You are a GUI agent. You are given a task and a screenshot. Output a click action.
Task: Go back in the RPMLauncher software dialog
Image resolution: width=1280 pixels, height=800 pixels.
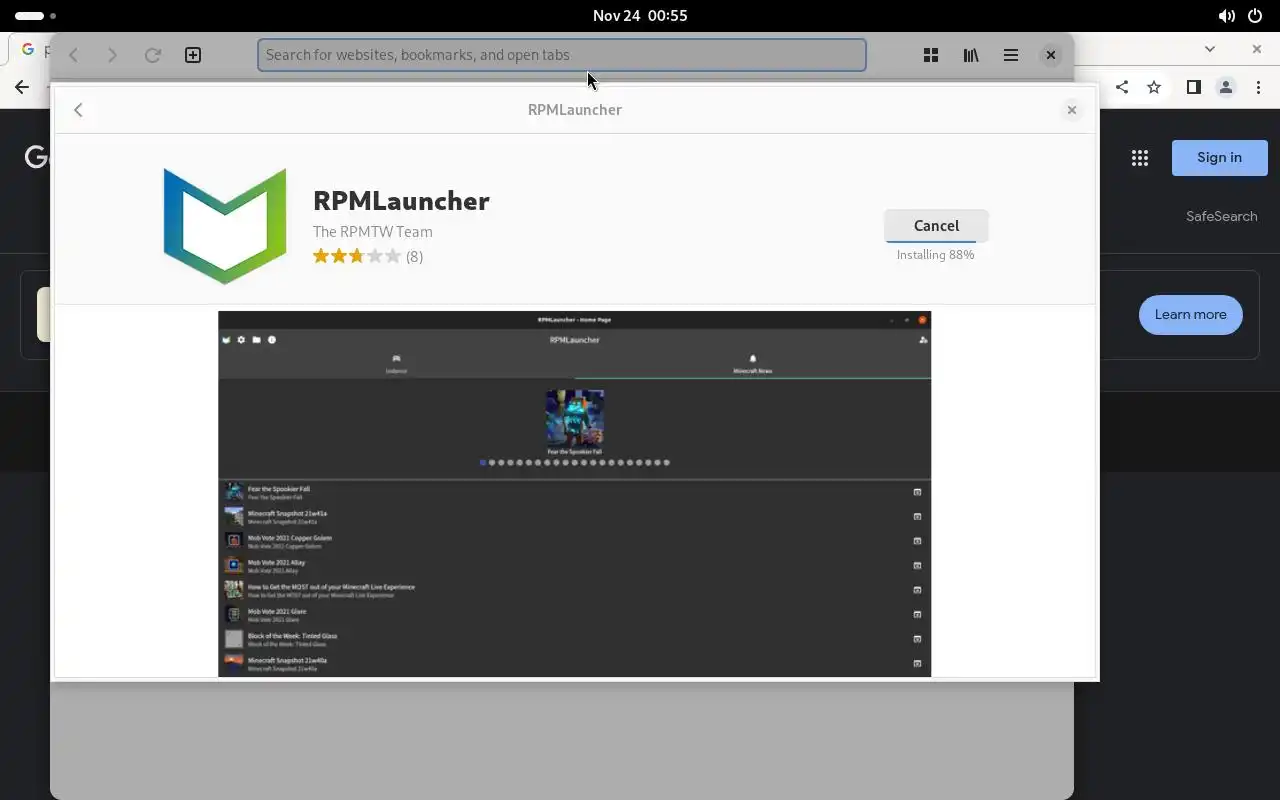(78, 110)
